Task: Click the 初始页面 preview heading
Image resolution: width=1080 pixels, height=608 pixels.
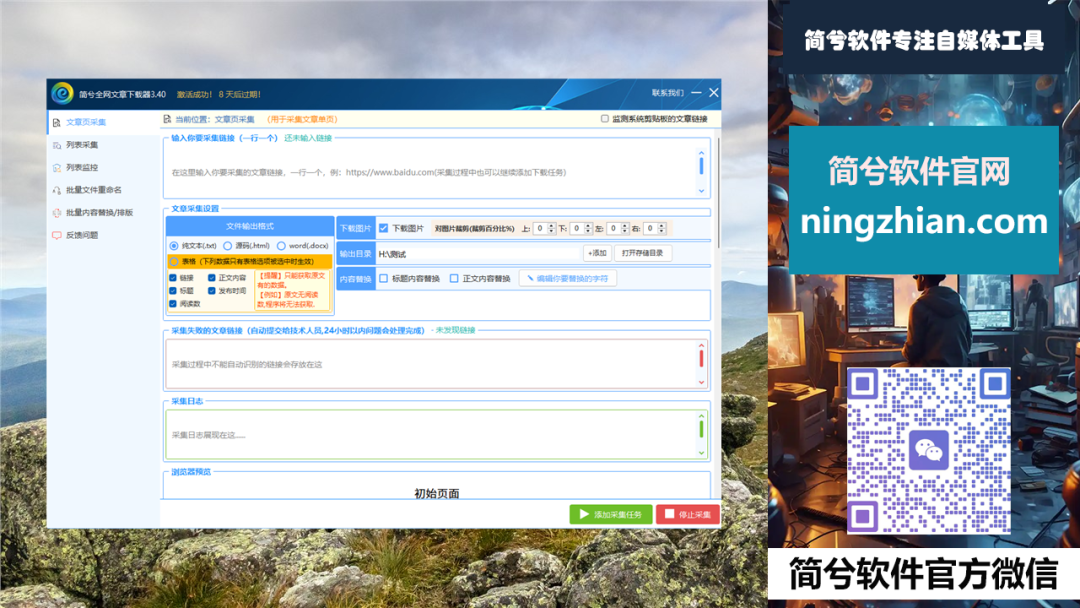Action: pyautogui.click(x=437, y=493)
